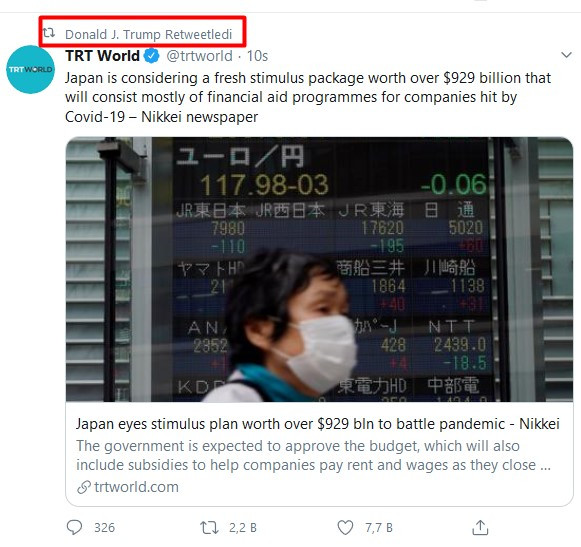Open the TRT World profile avatar
581x547 pixels.
[30, 70]
